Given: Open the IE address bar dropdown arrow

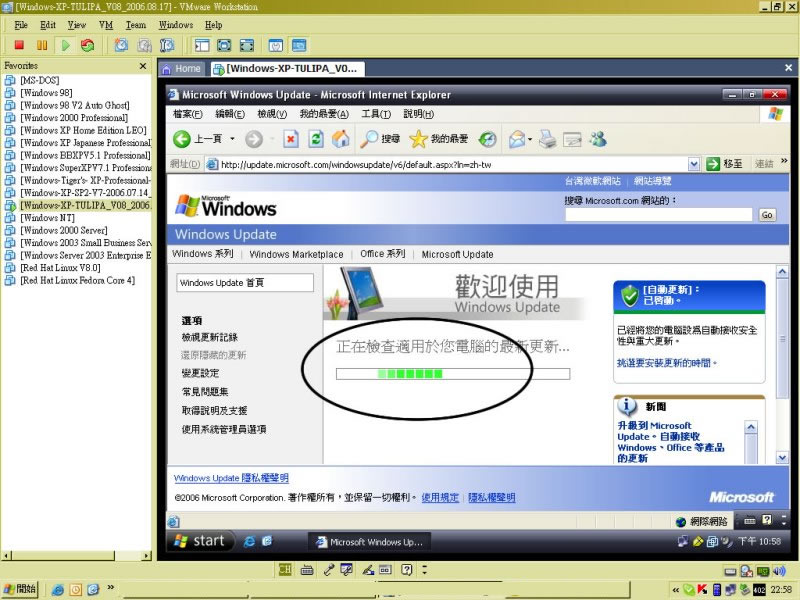Looking at the screenshot, I should [x=693, y=164].
